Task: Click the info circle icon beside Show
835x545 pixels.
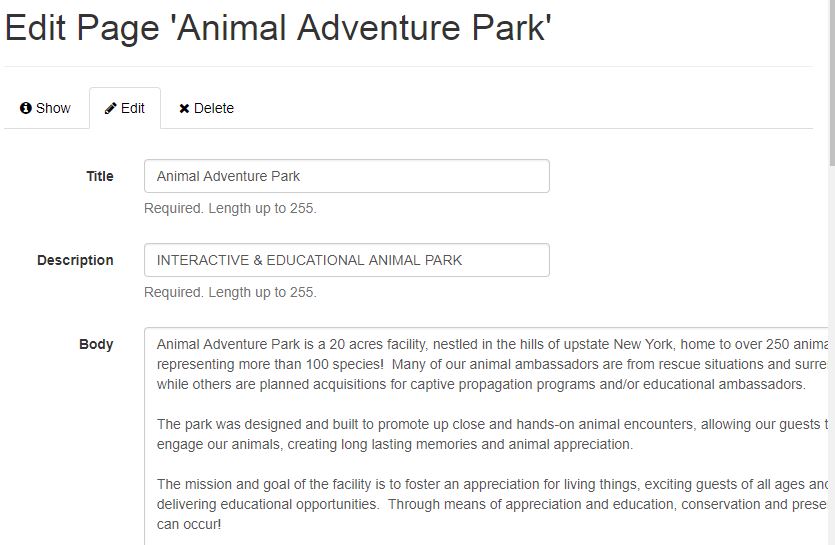Action: coord(26,108)
